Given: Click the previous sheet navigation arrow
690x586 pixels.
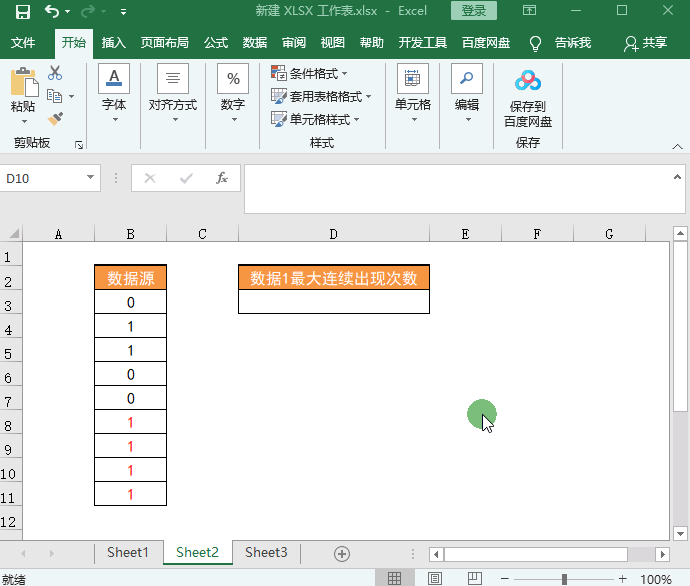Looking at the screenshot, I should [x=23, y=553].
